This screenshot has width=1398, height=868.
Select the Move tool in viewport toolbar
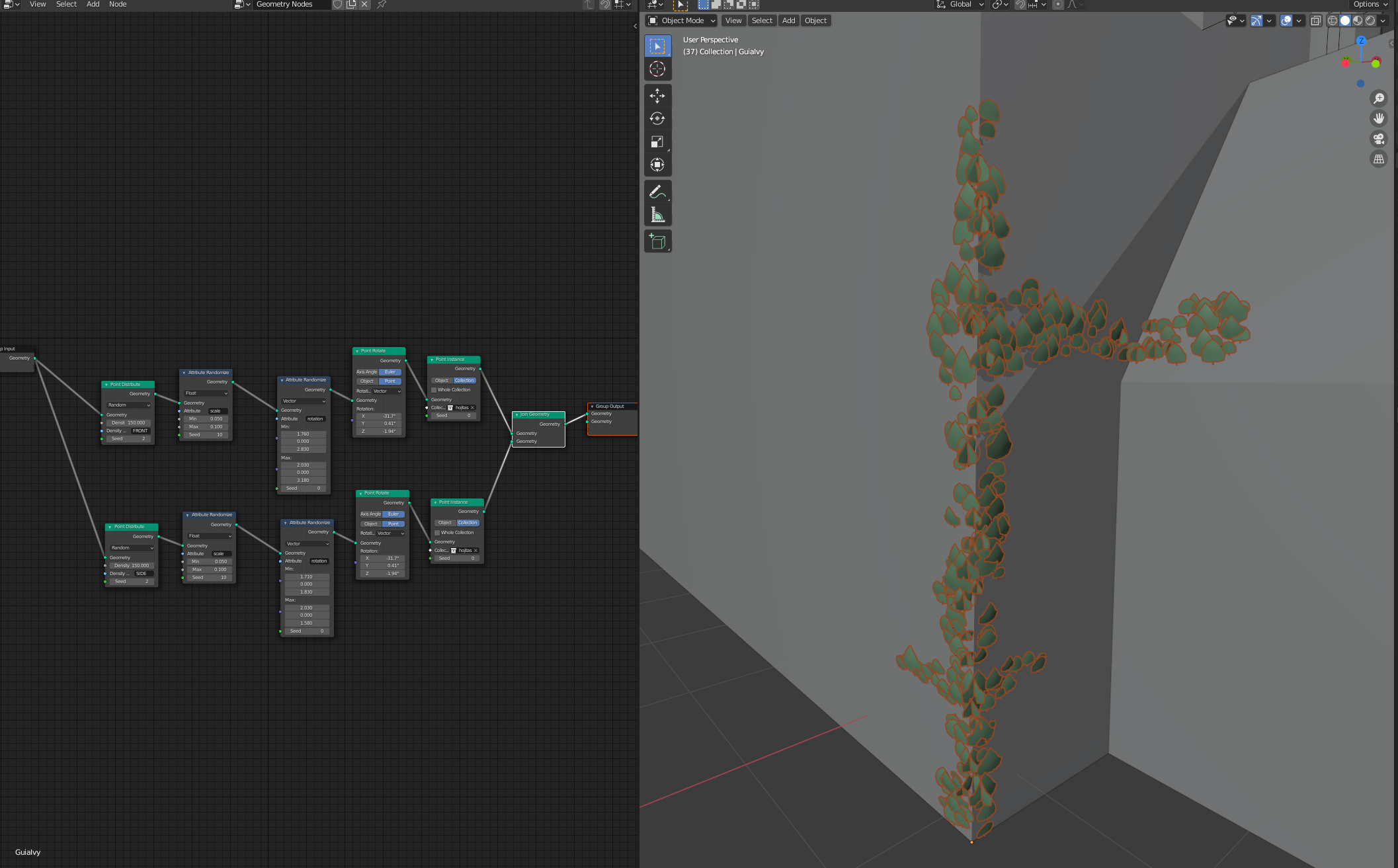(x=657, y=96)
